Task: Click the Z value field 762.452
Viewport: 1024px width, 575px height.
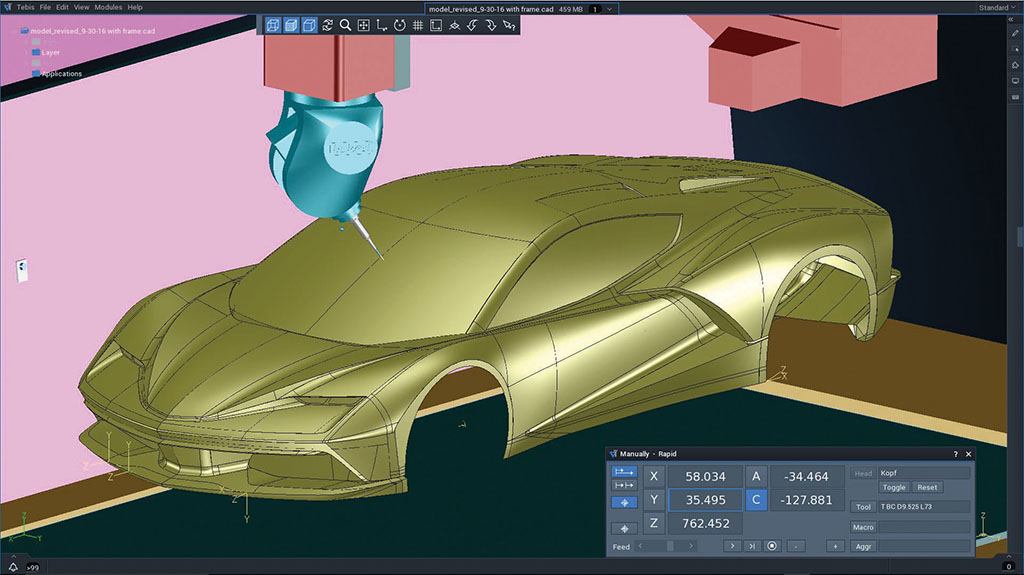Action: coord(705,523)
